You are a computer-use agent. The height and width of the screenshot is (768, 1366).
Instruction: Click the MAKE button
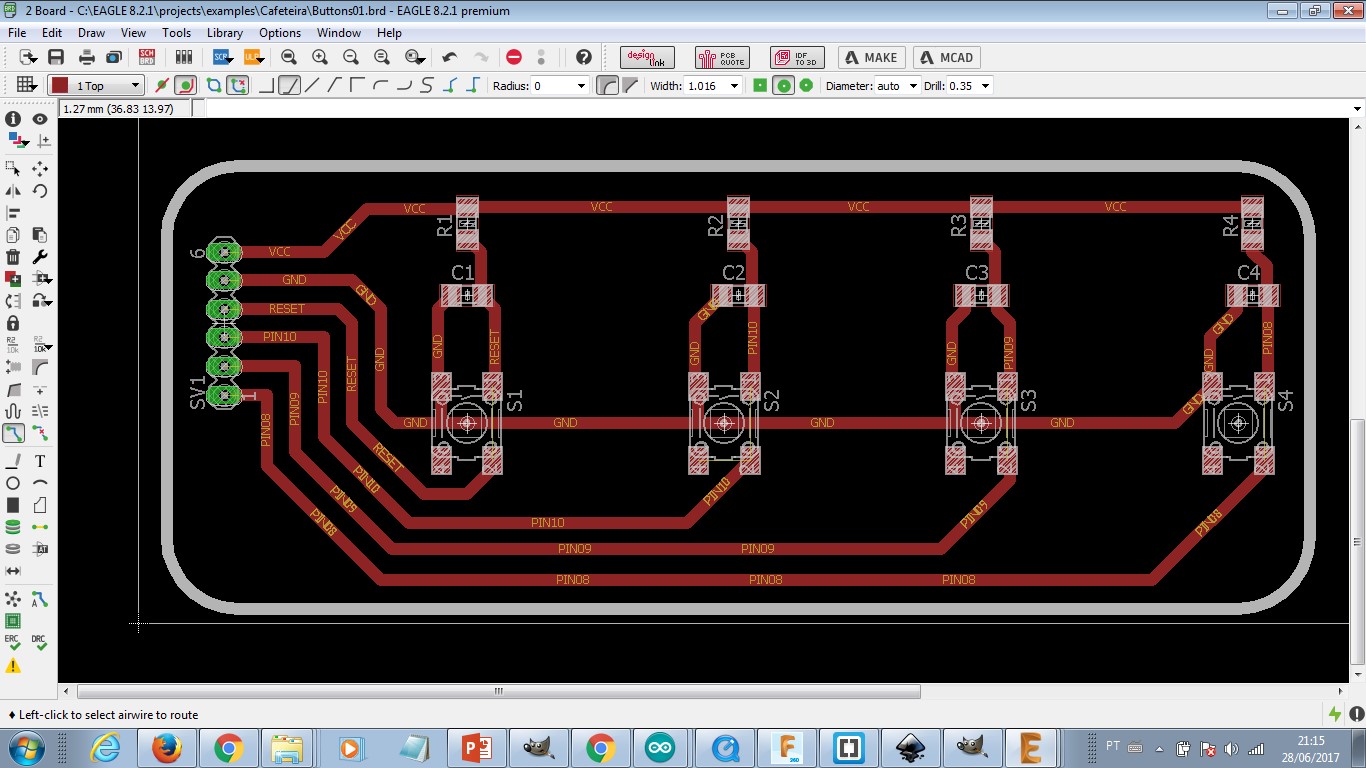(x=872, y=58)
